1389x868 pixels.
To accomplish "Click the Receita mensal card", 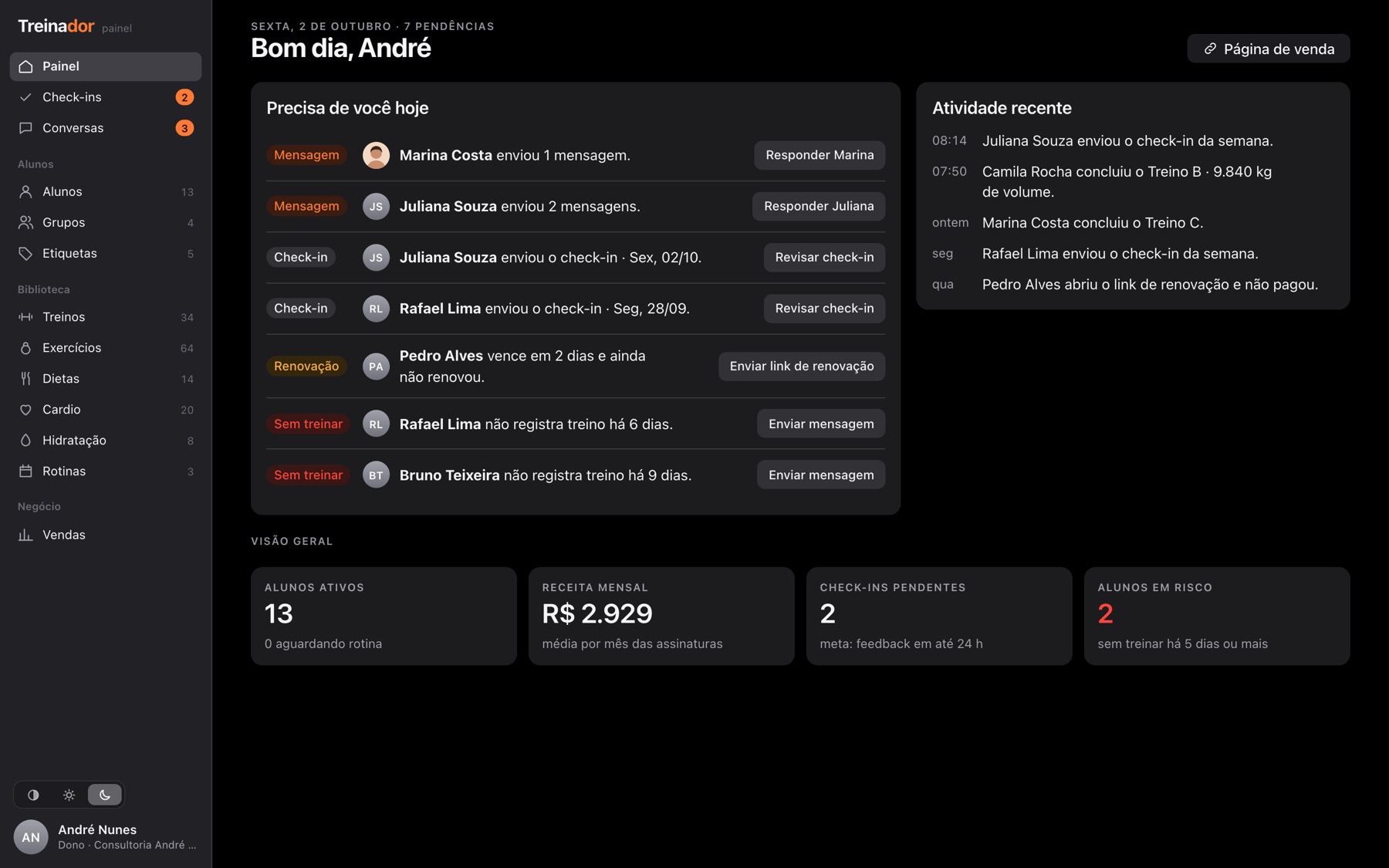I will [661, 616].
